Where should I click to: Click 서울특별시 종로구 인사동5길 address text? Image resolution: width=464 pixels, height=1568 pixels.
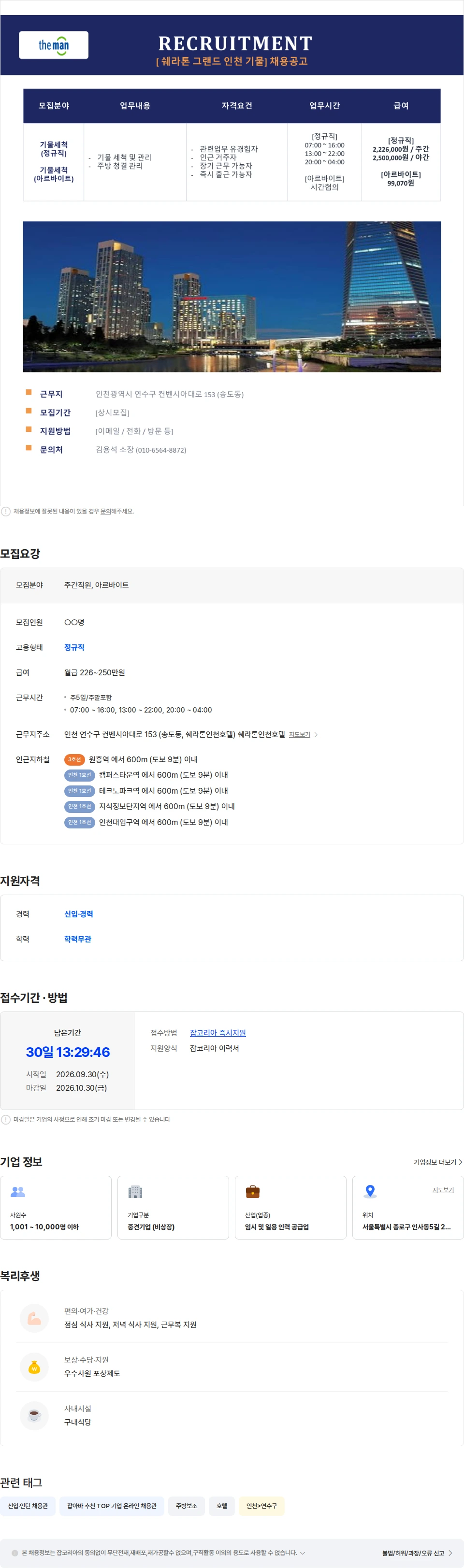(407, 1227)
